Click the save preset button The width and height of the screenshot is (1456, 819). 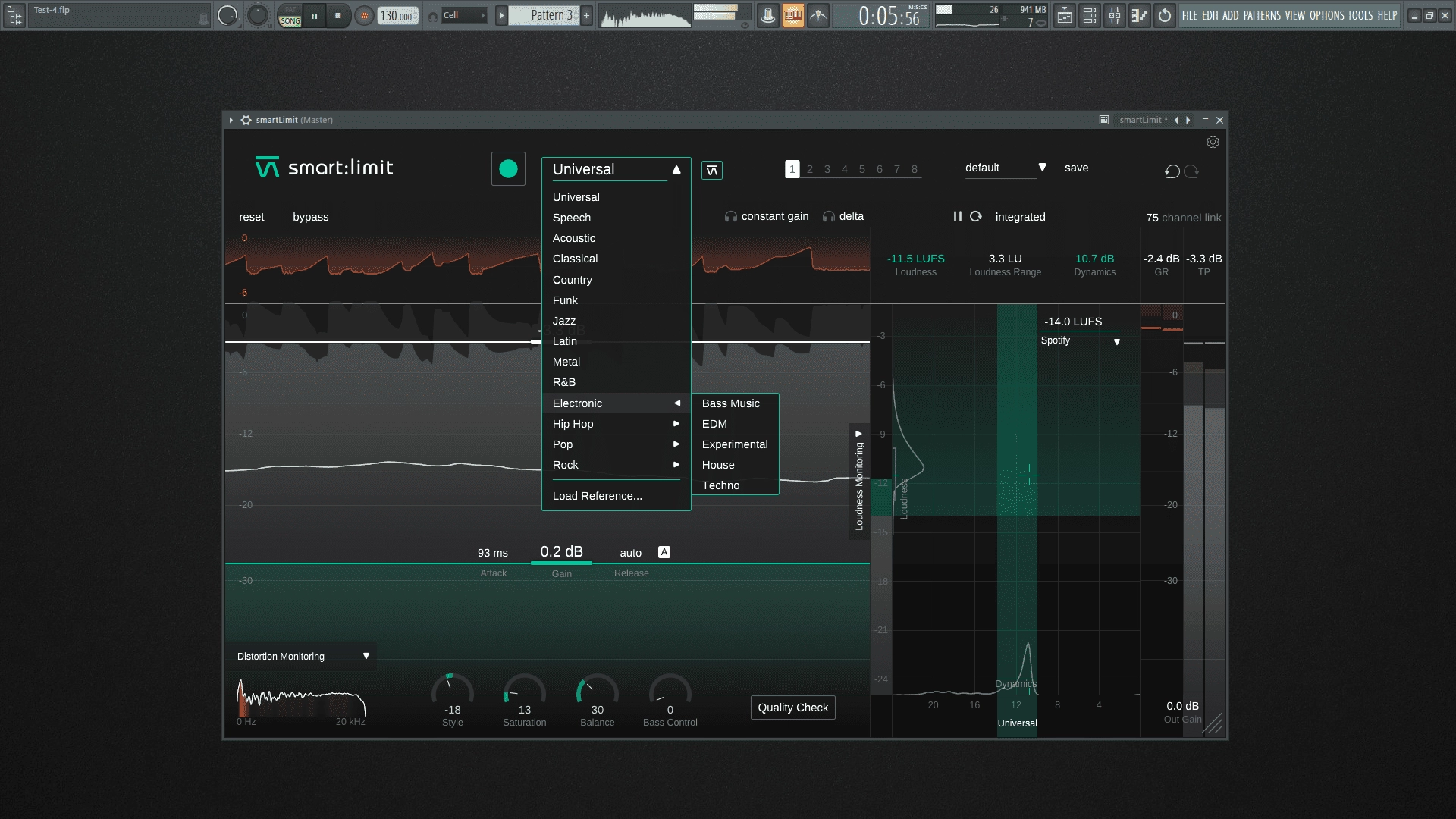point(1076,168)
